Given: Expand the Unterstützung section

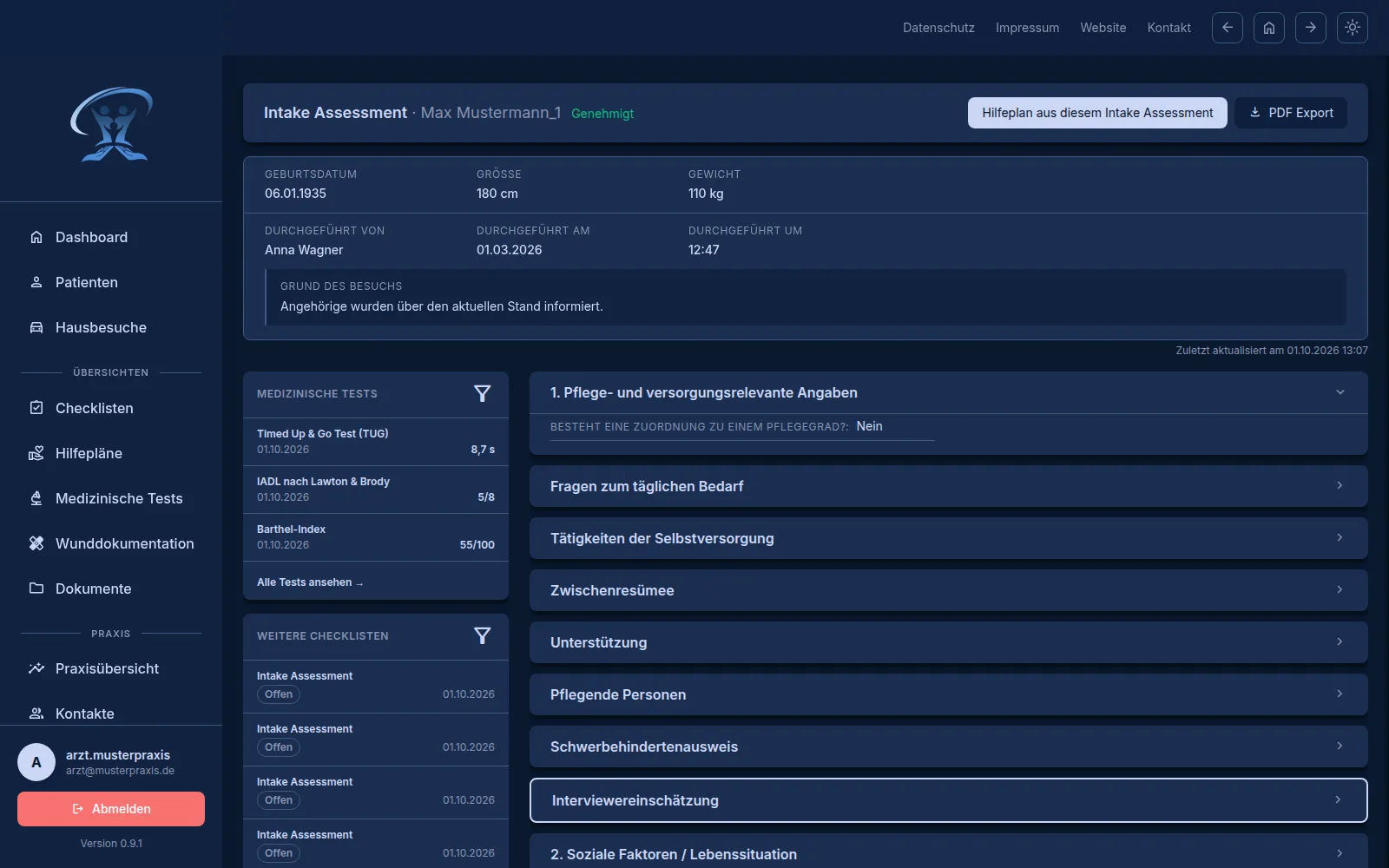Looking at the screenshot, I should click(x=949, y=642).
